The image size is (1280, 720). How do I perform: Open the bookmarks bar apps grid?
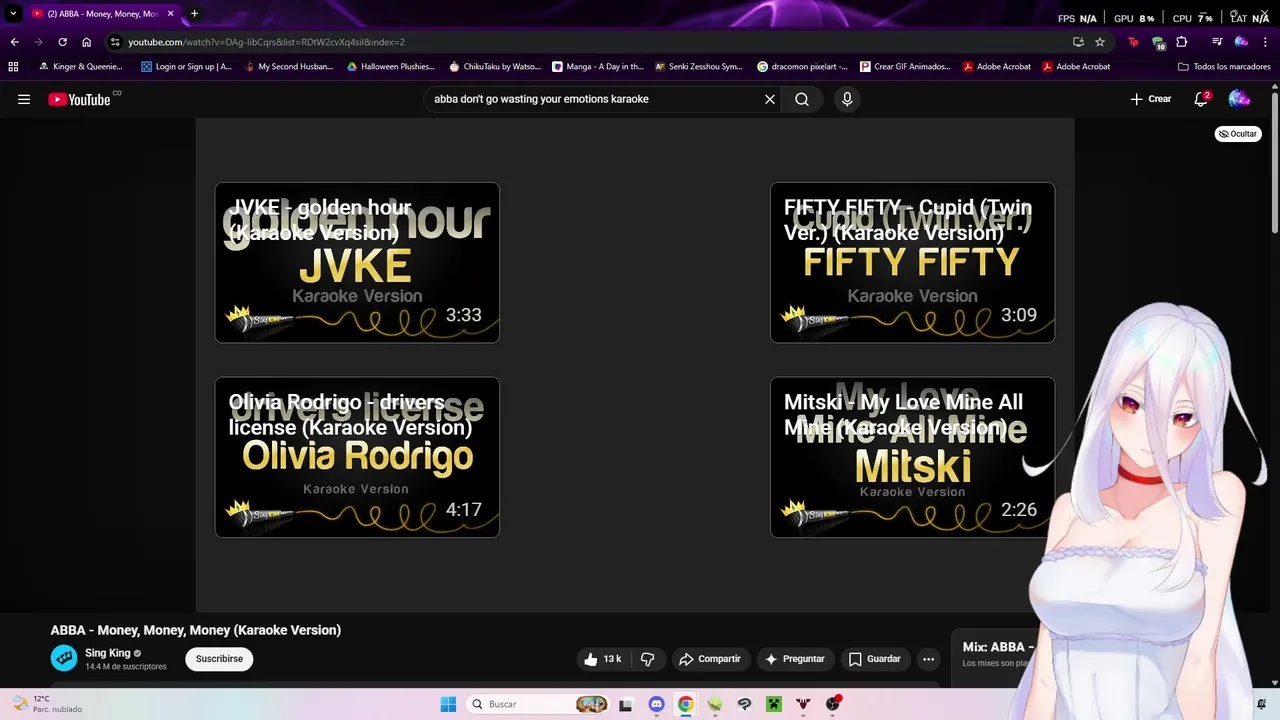pyautogui.click(x=13, y=67)
